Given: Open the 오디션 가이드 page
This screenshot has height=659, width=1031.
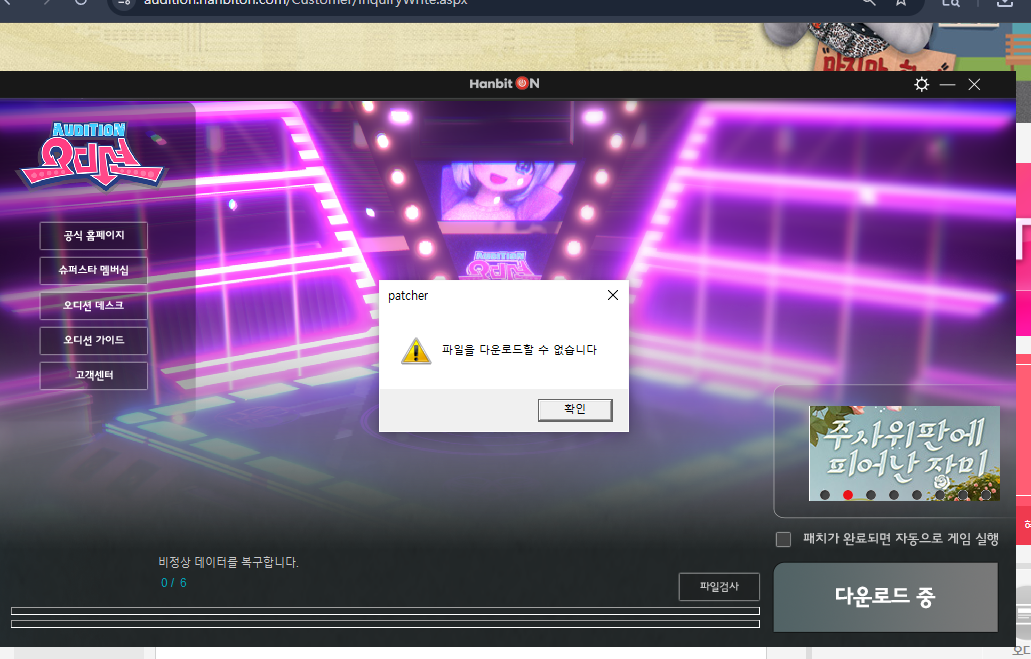Looking at the screenshot, I should 94,340.
